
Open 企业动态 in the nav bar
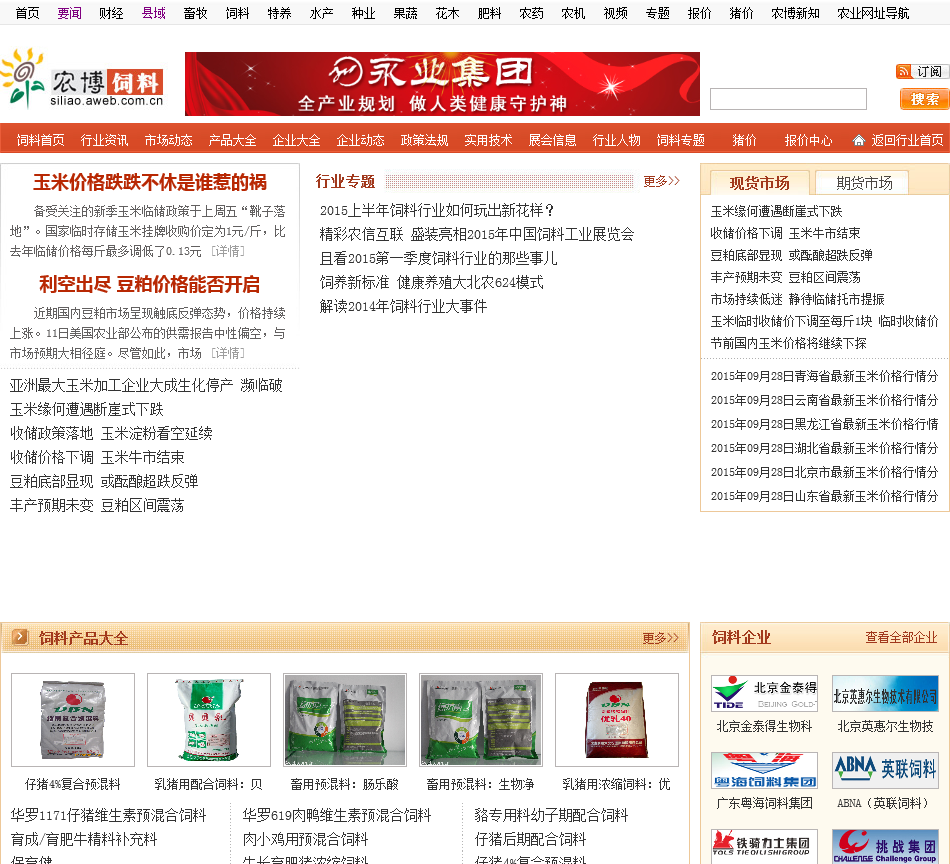click(x=360, y=141)
